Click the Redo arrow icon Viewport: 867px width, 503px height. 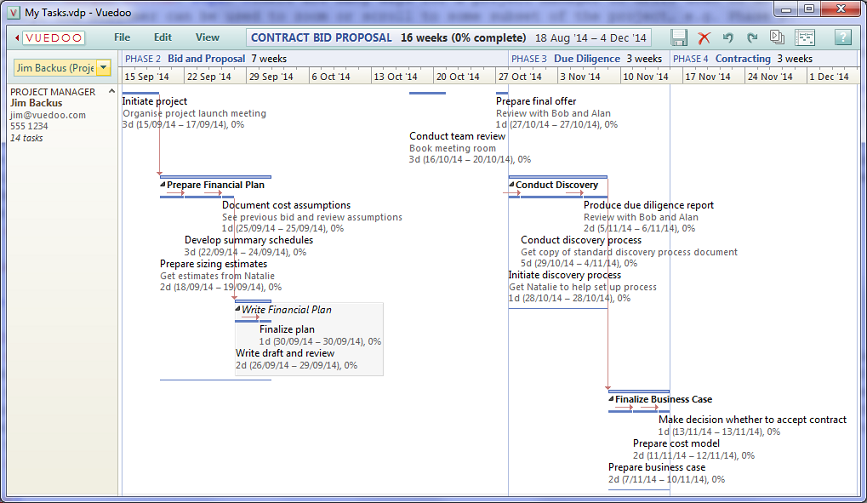[752, 37]
